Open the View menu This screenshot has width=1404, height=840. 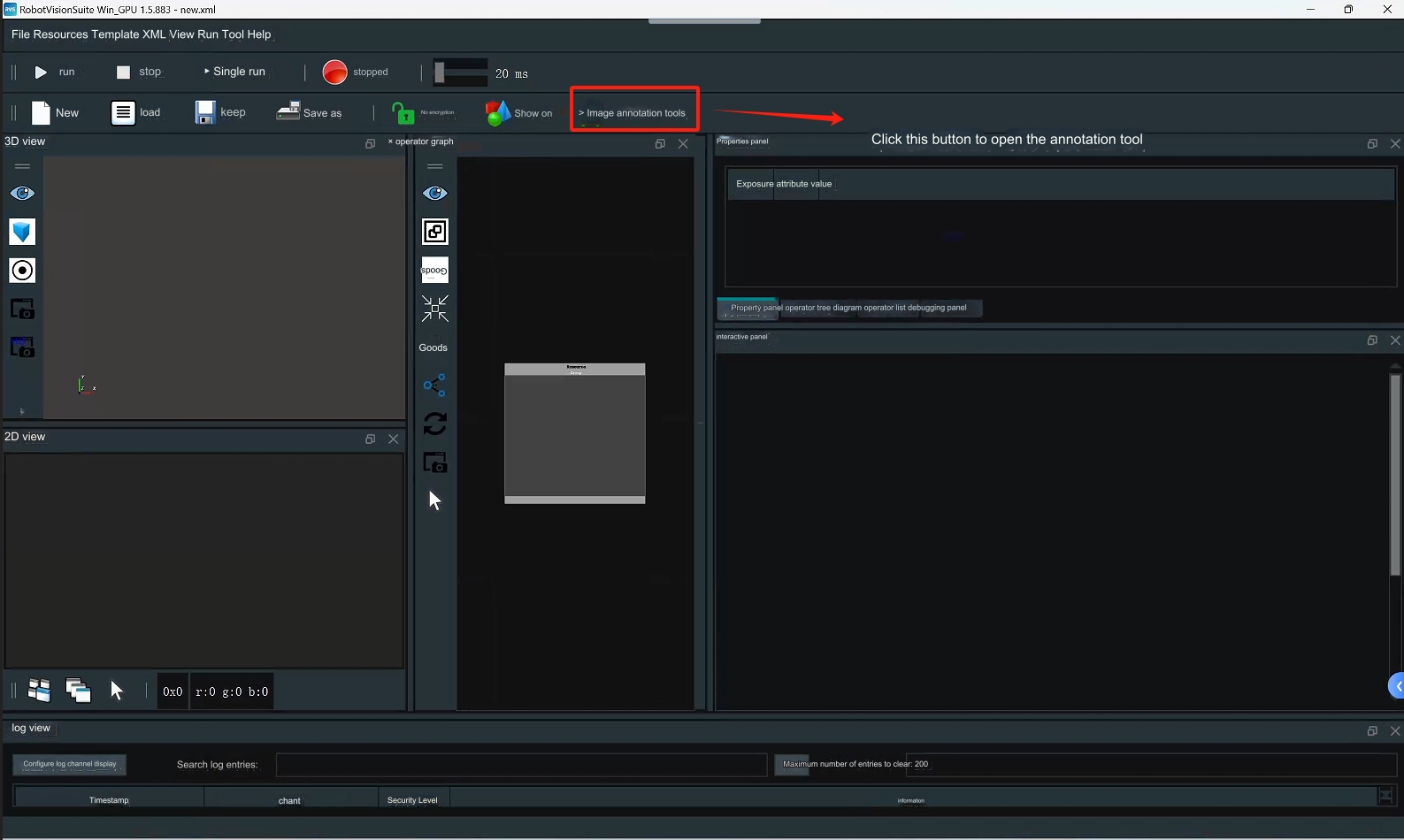click(181, 34)
